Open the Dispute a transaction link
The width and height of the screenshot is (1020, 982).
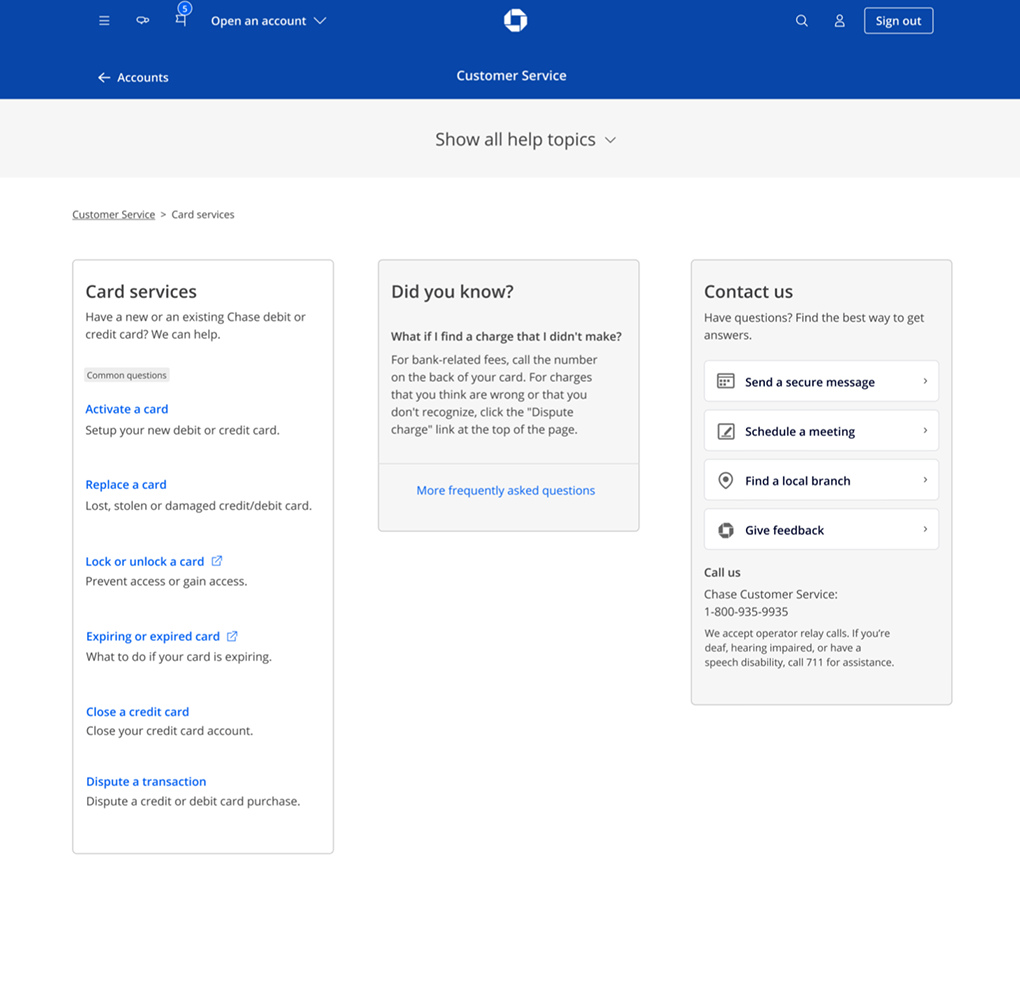(x=146, y=782)
